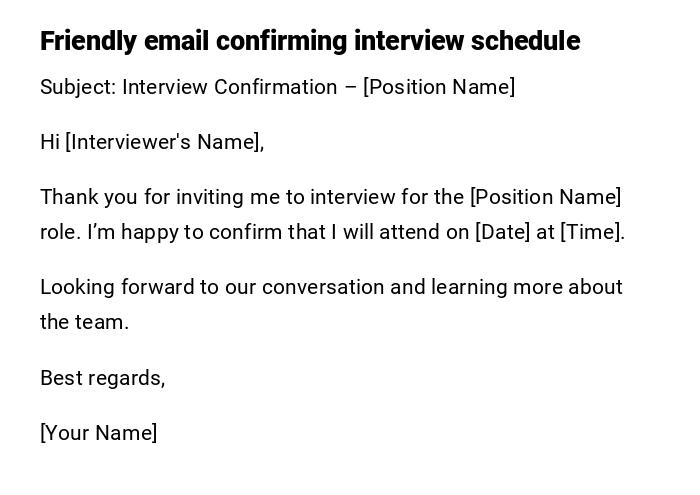Click the word 'conversation'
The image size is (700, 495).
pyautogui.click(x=323, y=287)
